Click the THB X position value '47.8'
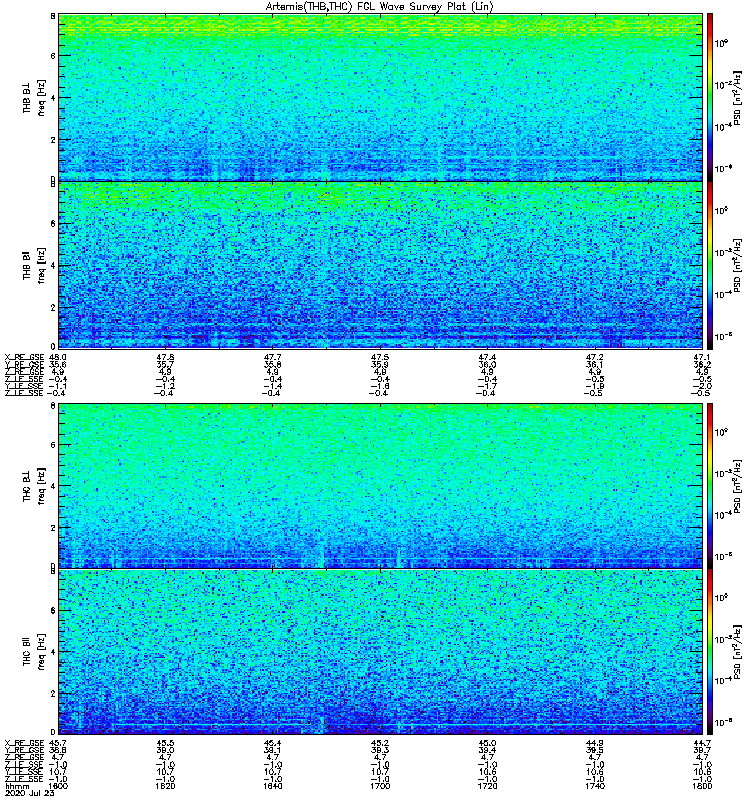750x800 pixels. click(165, 358)
